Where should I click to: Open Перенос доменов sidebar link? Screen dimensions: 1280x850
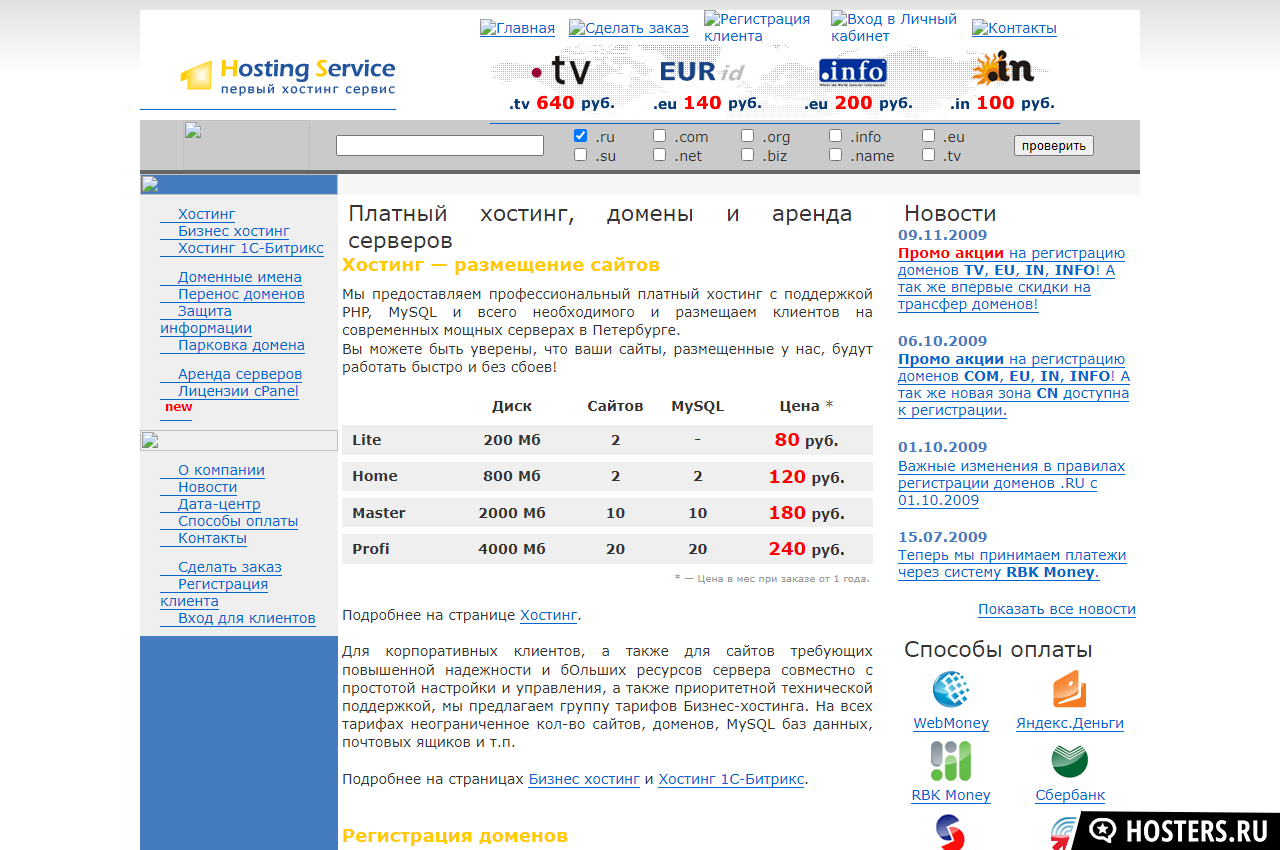pyautogui.click(x=241, y=294)
